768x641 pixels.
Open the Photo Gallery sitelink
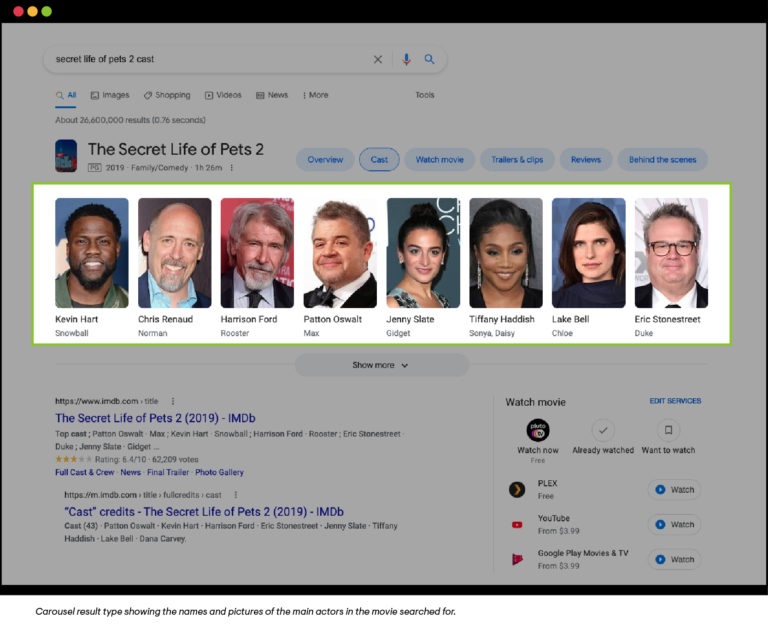(219, 473)
